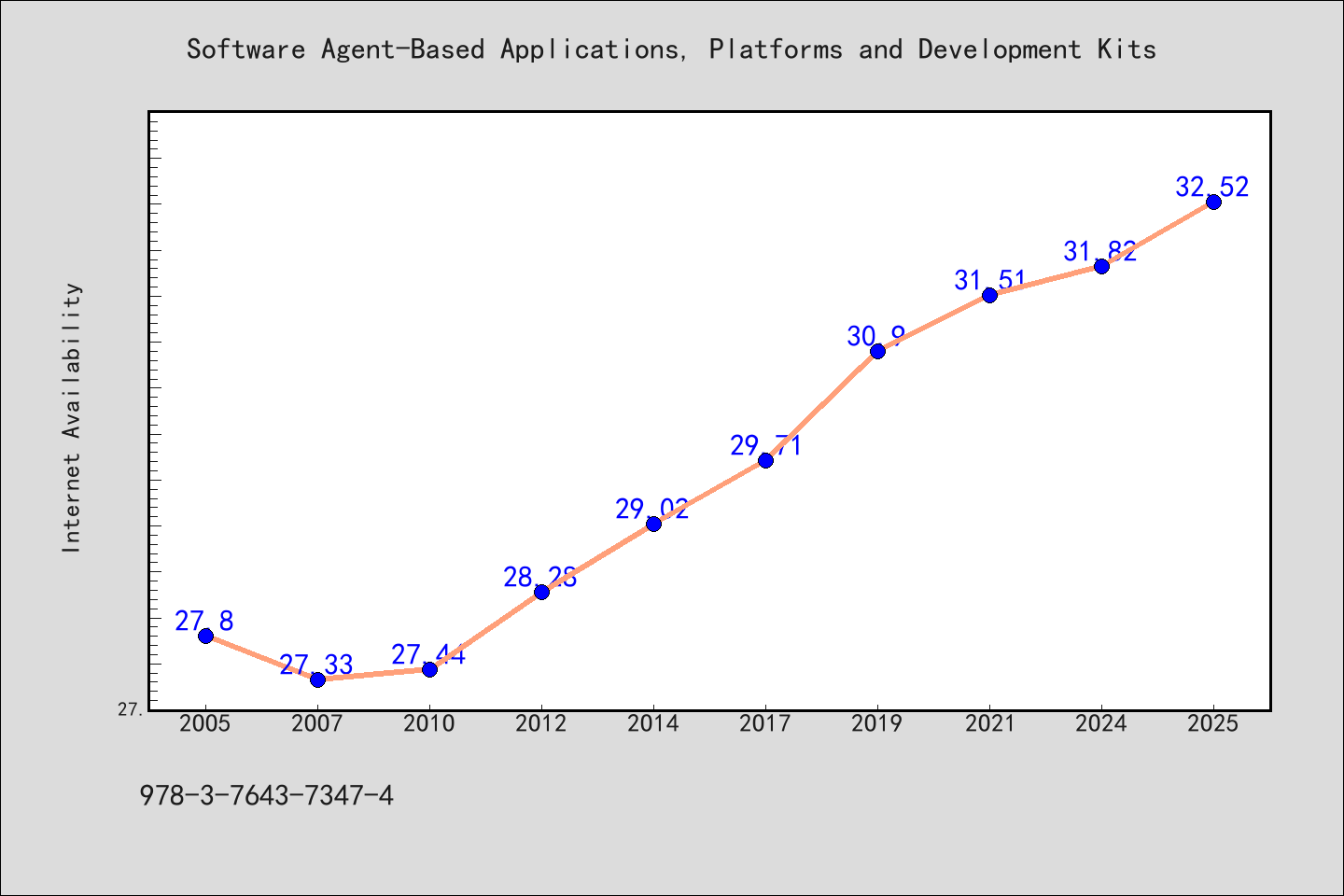1344x896 pixels.
Task: Click the 2019 x-axis tick label
Action: click(x=877, y=724)
